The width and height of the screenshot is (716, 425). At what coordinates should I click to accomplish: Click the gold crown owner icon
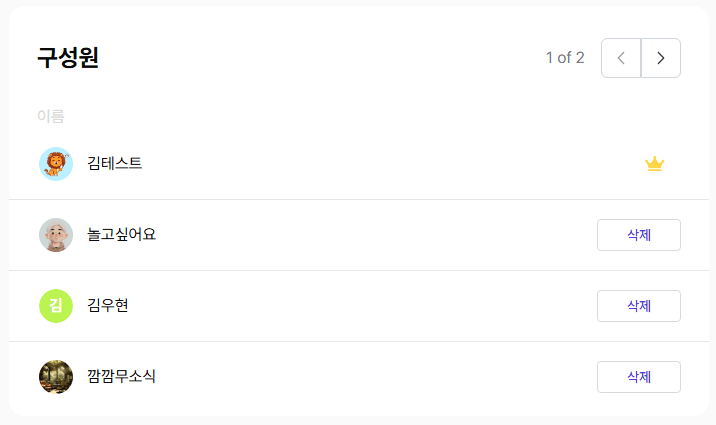pyautogui.click(x=654, y=164)
